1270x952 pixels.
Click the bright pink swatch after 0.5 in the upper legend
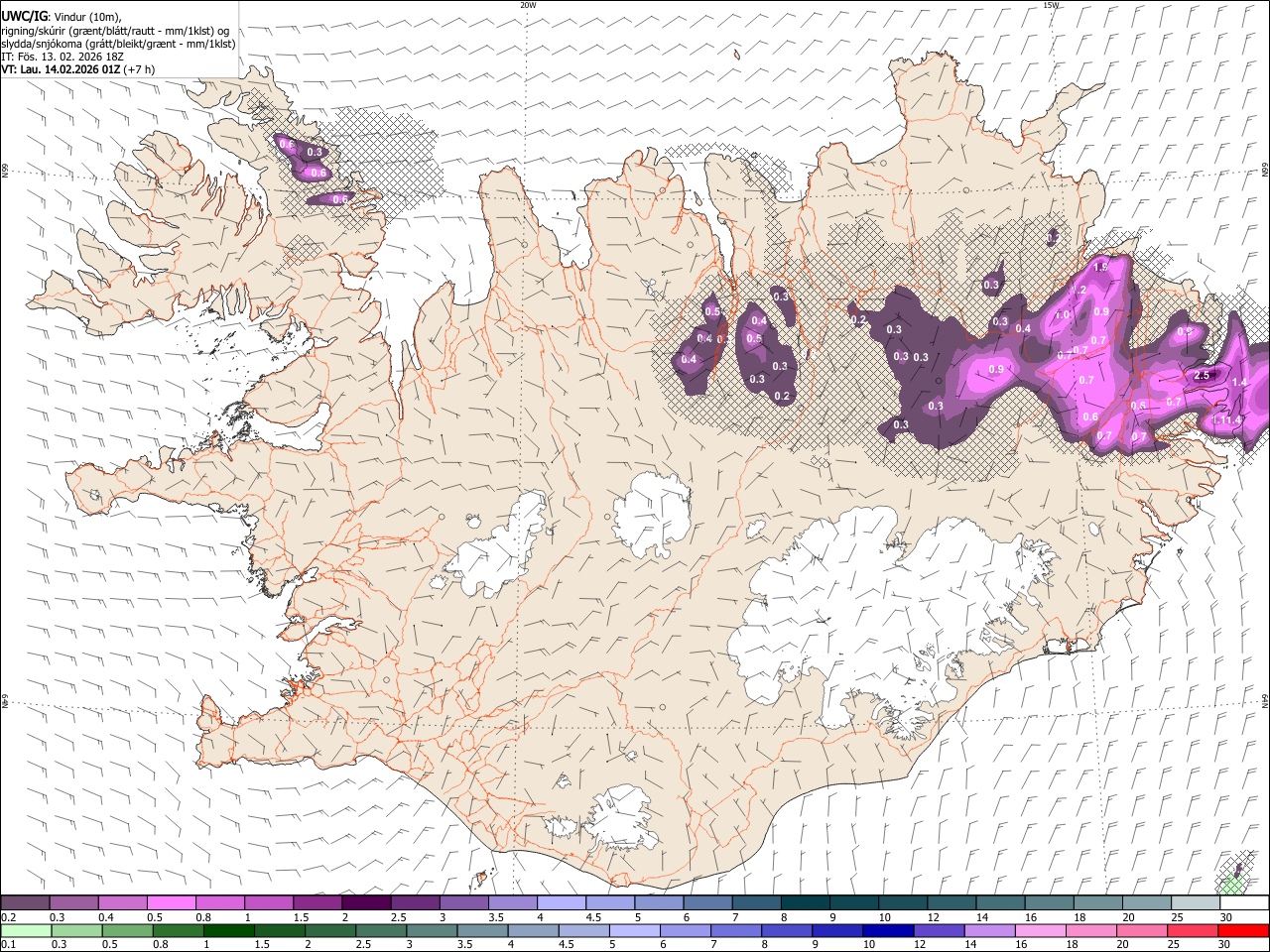171,903
